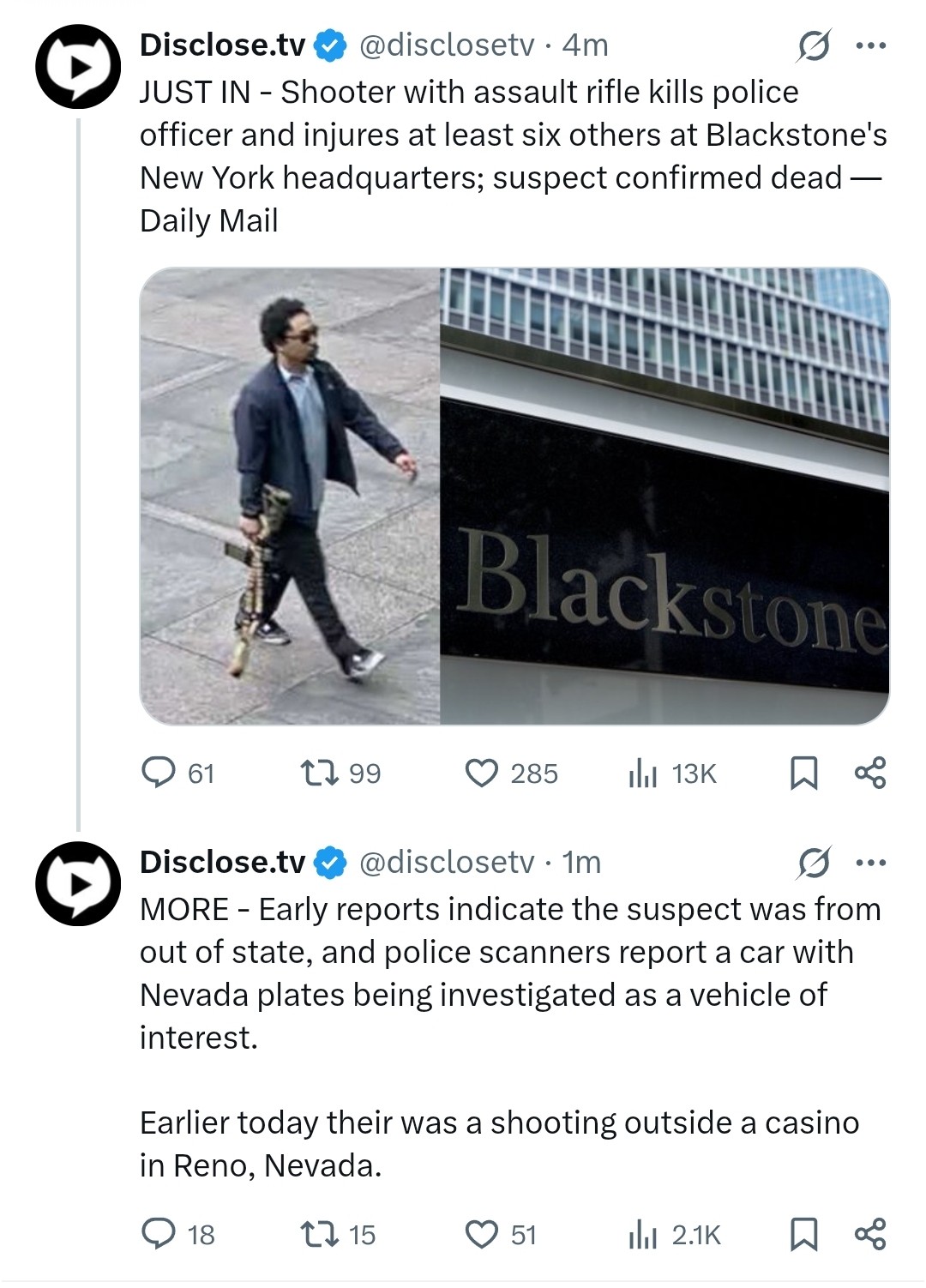Share the second Disclose.tv post
This screenshot has height=1288, width=926.
[x=870, y=1234]
